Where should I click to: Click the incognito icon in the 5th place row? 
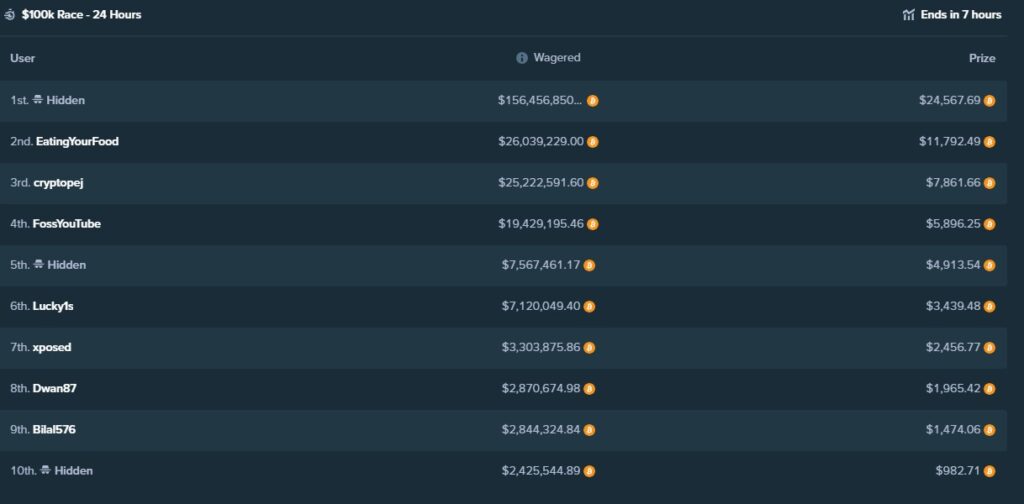coord(39,264)
